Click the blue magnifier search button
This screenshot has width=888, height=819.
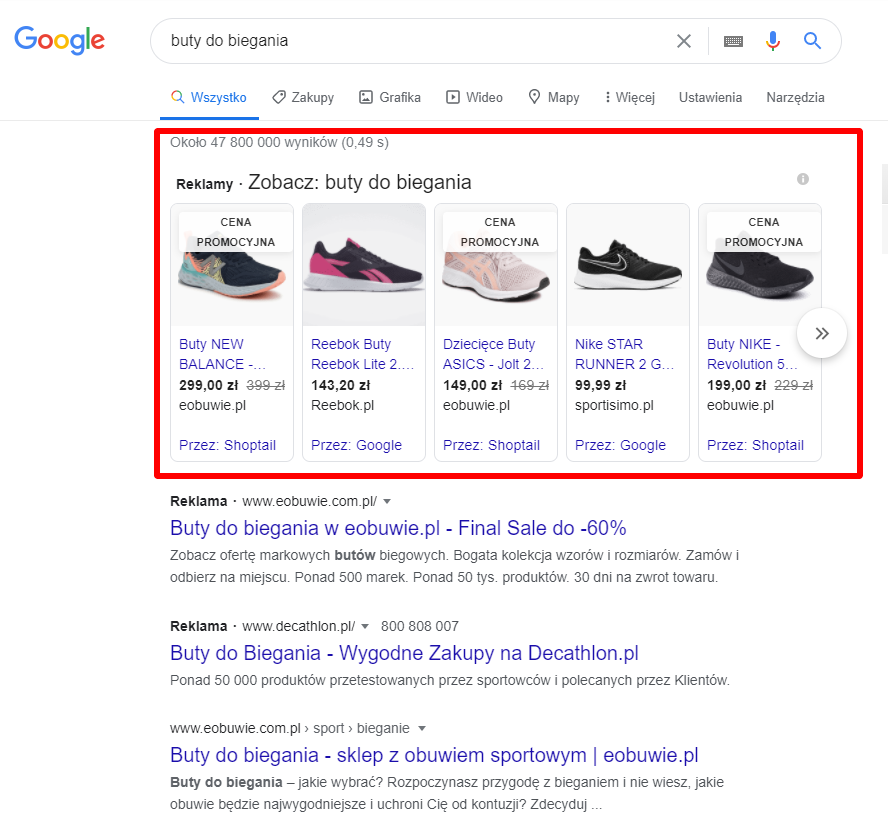point(812,41)
